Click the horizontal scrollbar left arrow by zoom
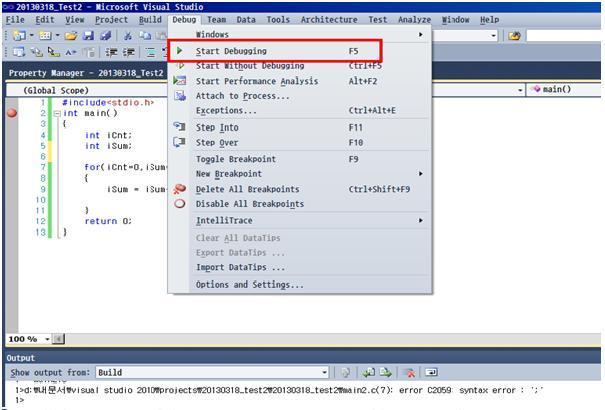 (x=58, y=339)
